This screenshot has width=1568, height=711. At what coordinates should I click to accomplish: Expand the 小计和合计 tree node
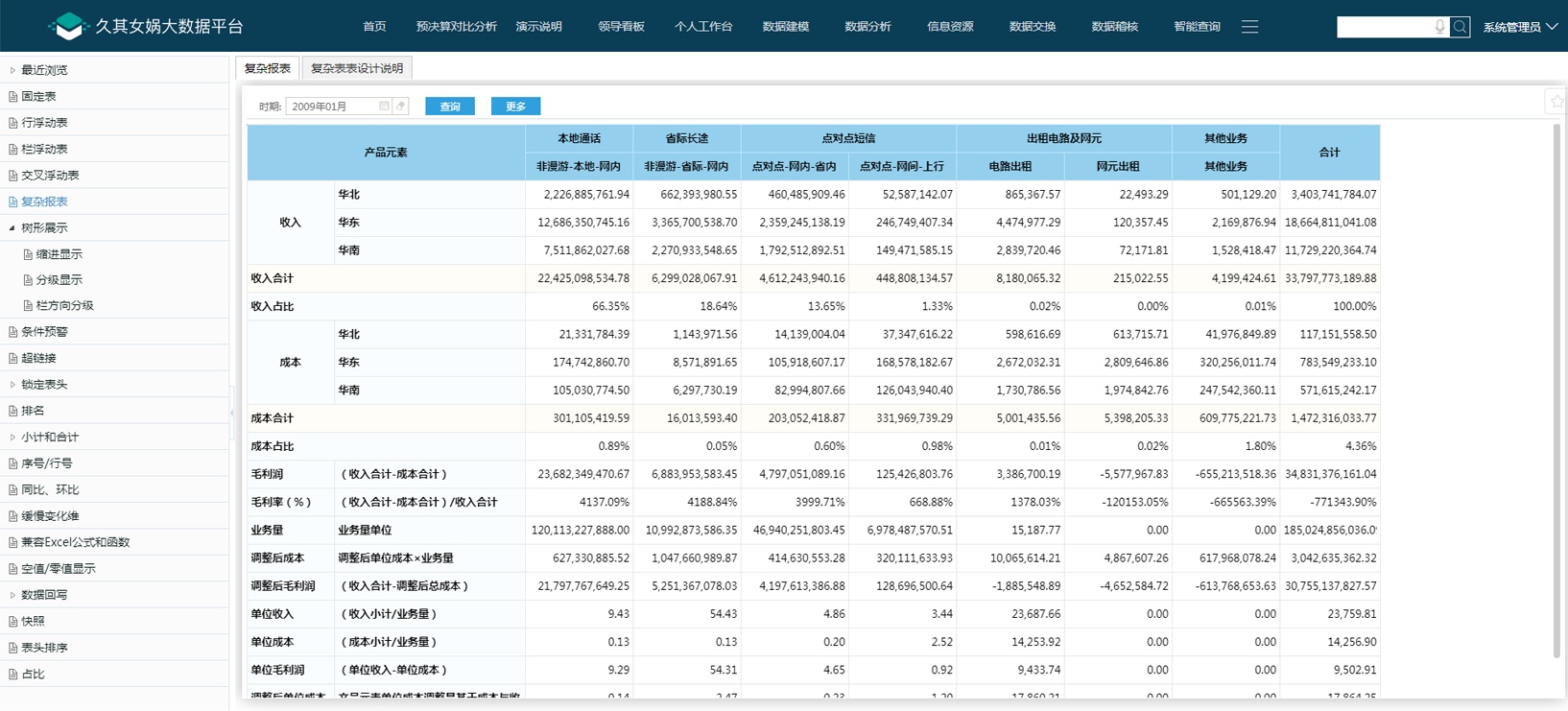coord(12,438)
